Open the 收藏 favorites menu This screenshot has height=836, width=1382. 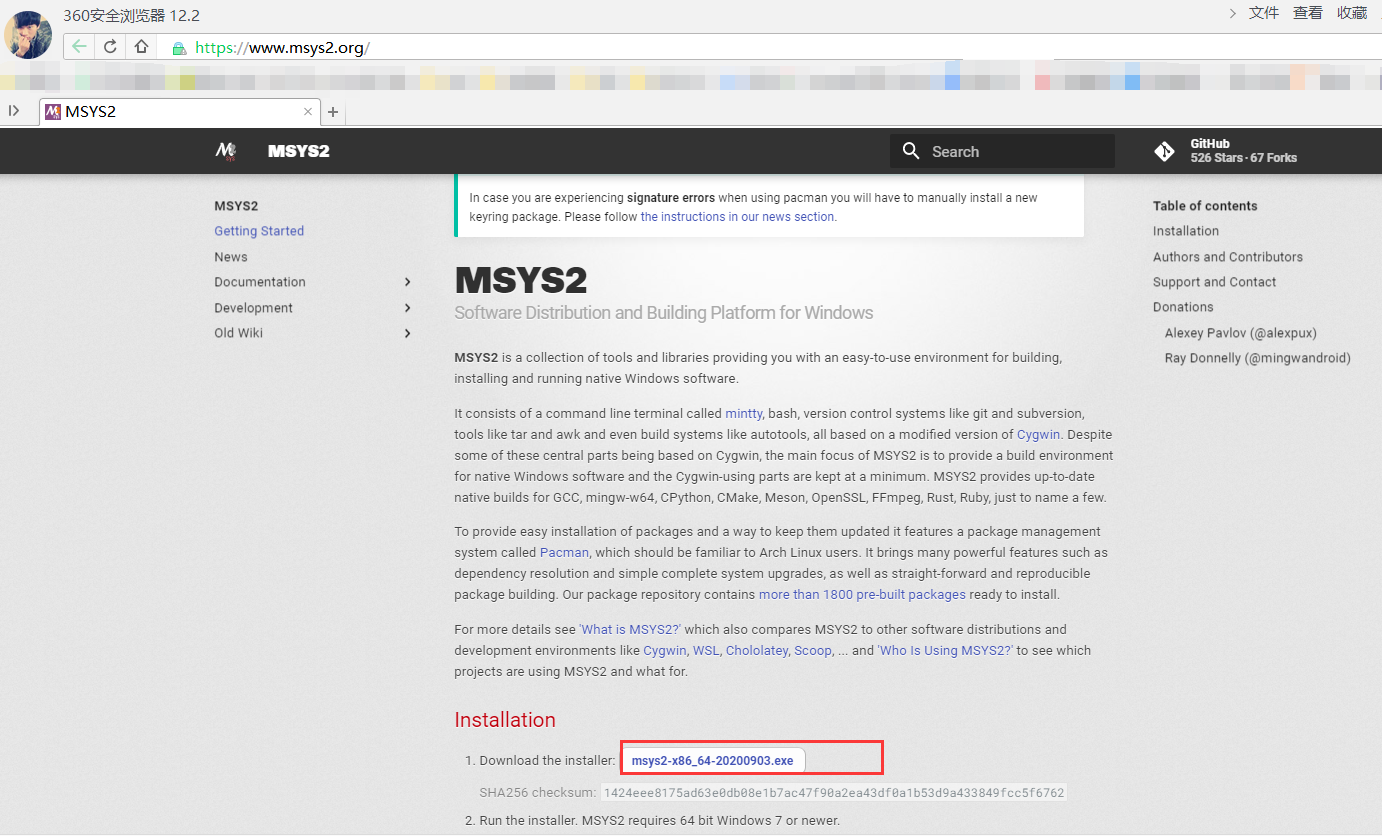(1352, 13)
